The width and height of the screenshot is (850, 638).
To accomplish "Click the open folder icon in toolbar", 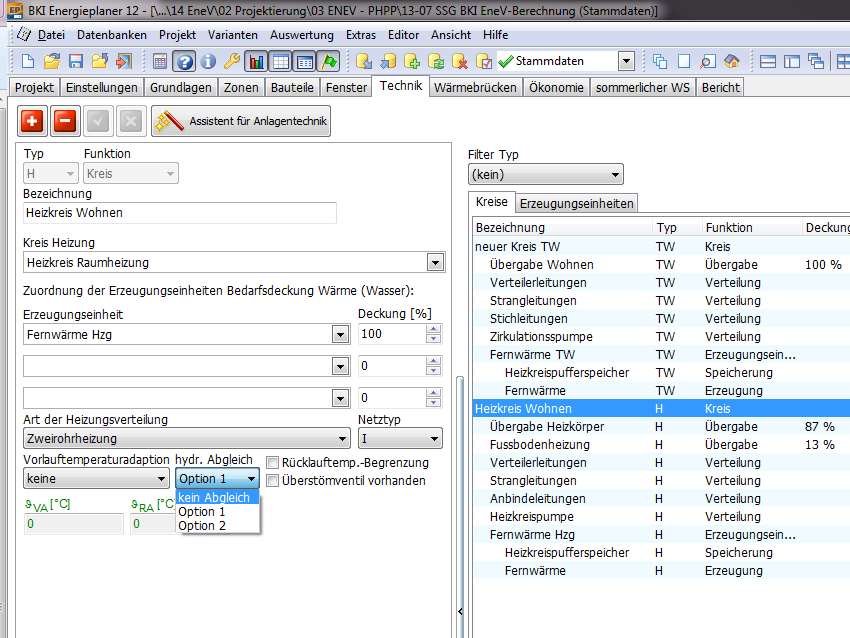I will pyautogui.click(x=51, y=61).
